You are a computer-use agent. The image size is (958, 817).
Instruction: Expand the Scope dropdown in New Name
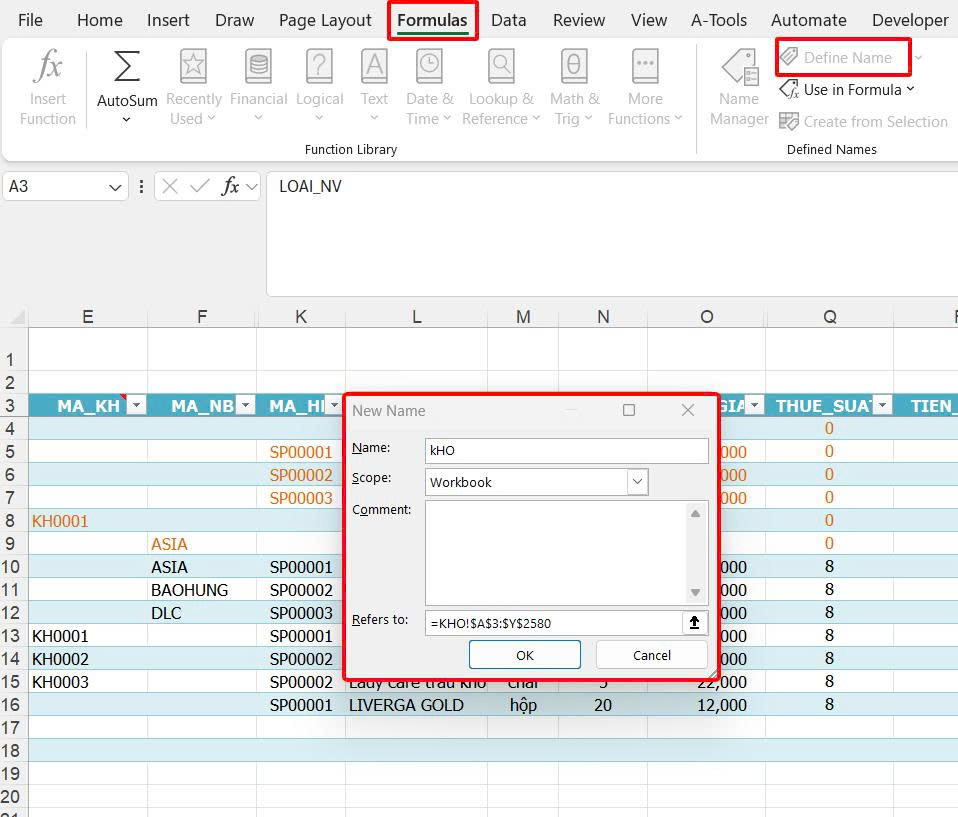637,482
